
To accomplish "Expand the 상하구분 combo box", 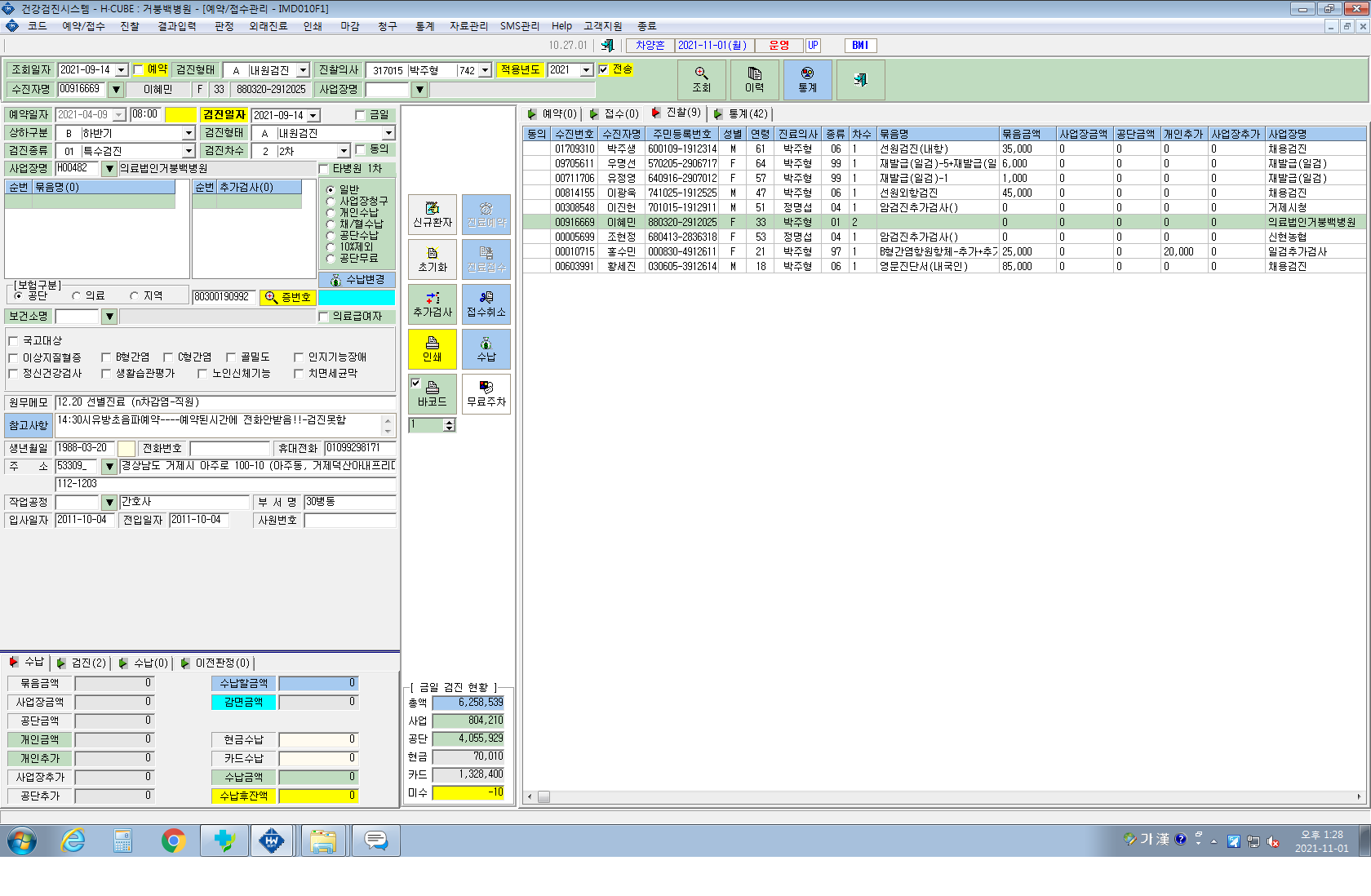I will point(189,133).
